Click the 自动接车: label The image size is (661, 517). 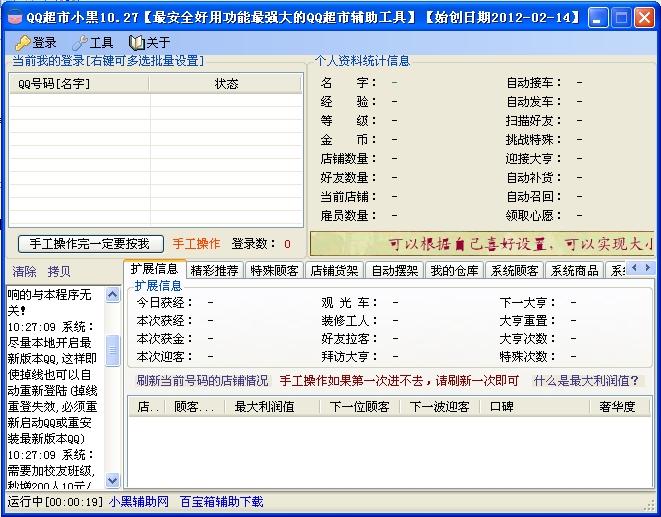pyautogui.click(x=534, y=83)
